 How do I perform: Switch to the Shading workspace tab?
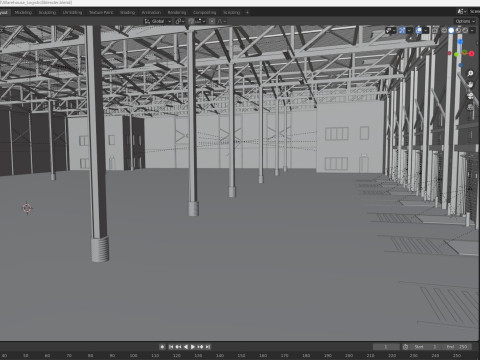127,12
